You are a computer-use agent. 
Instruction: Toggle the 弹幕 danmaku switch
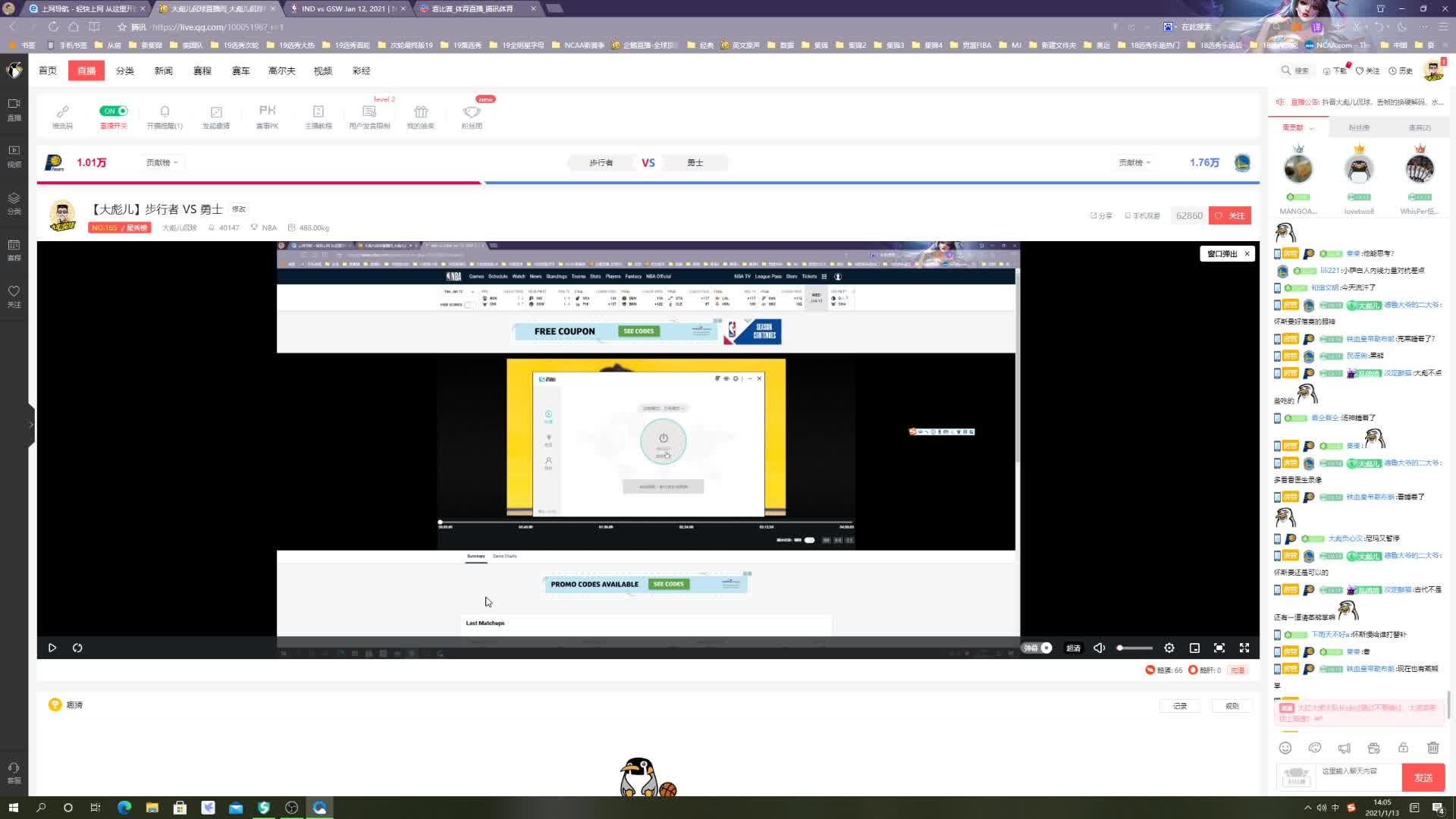point(1037,648)
